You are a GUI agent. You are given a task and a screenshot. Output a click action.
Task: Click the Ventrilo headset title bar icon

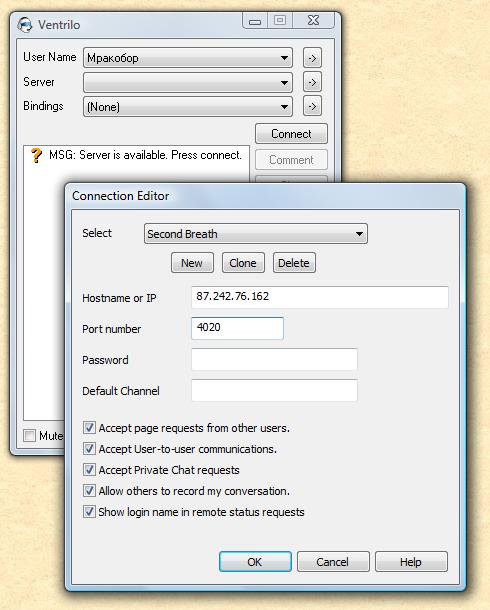click(x=25, y=25)
